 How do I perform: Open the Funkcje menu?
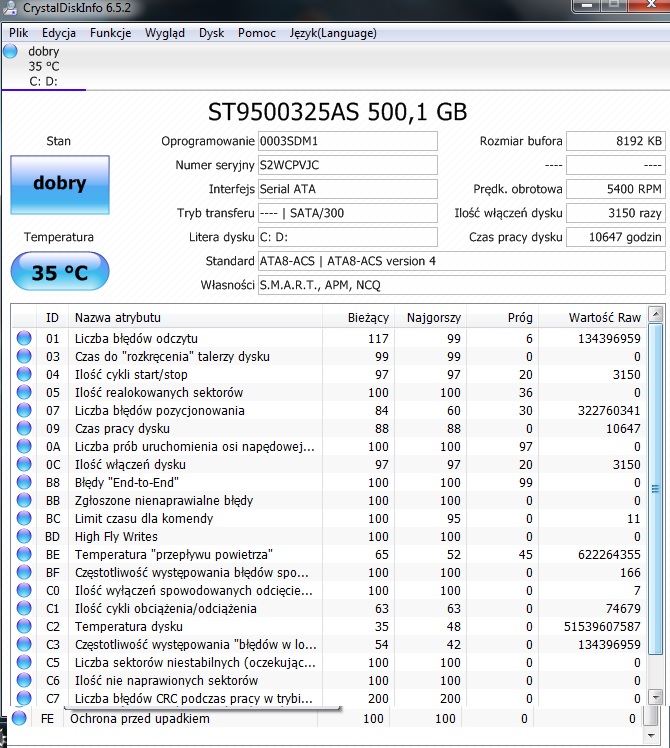(x=110, y=33)
